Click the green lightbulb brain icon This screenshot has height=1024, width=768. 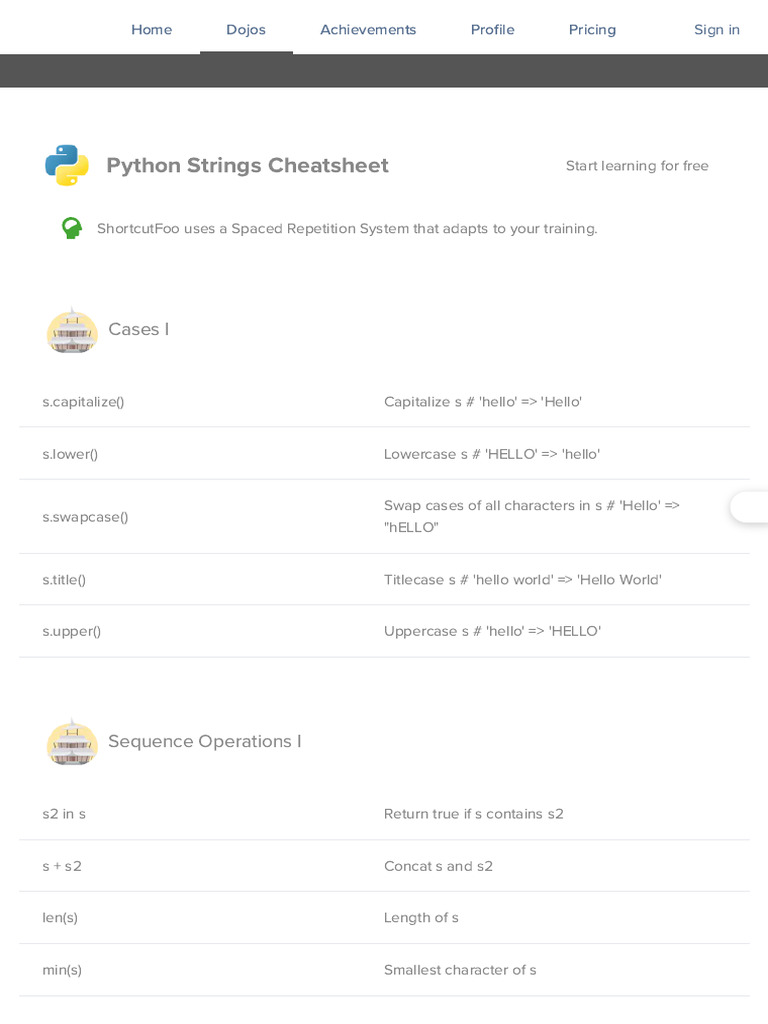[72, 228]
